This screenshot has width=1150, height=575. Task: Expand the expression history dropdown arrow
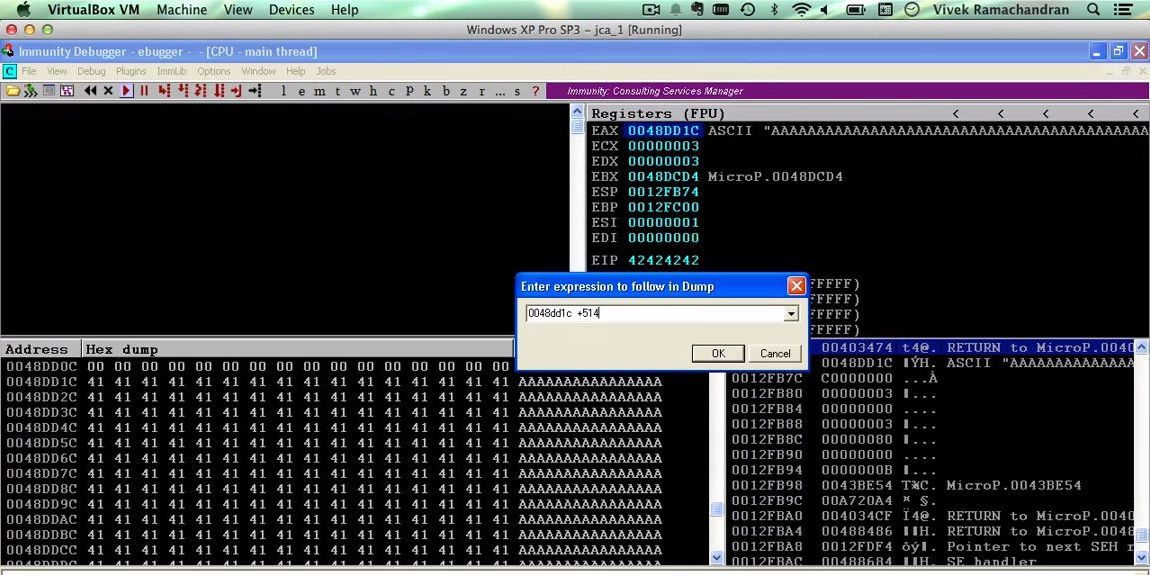pyautogui.click(x=791, y=314)
